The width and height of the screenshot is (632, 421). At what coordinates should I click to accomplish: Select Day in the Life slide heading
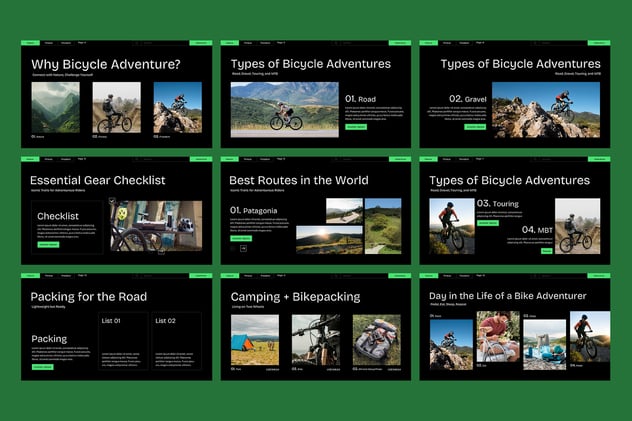[x=505, y=296]
